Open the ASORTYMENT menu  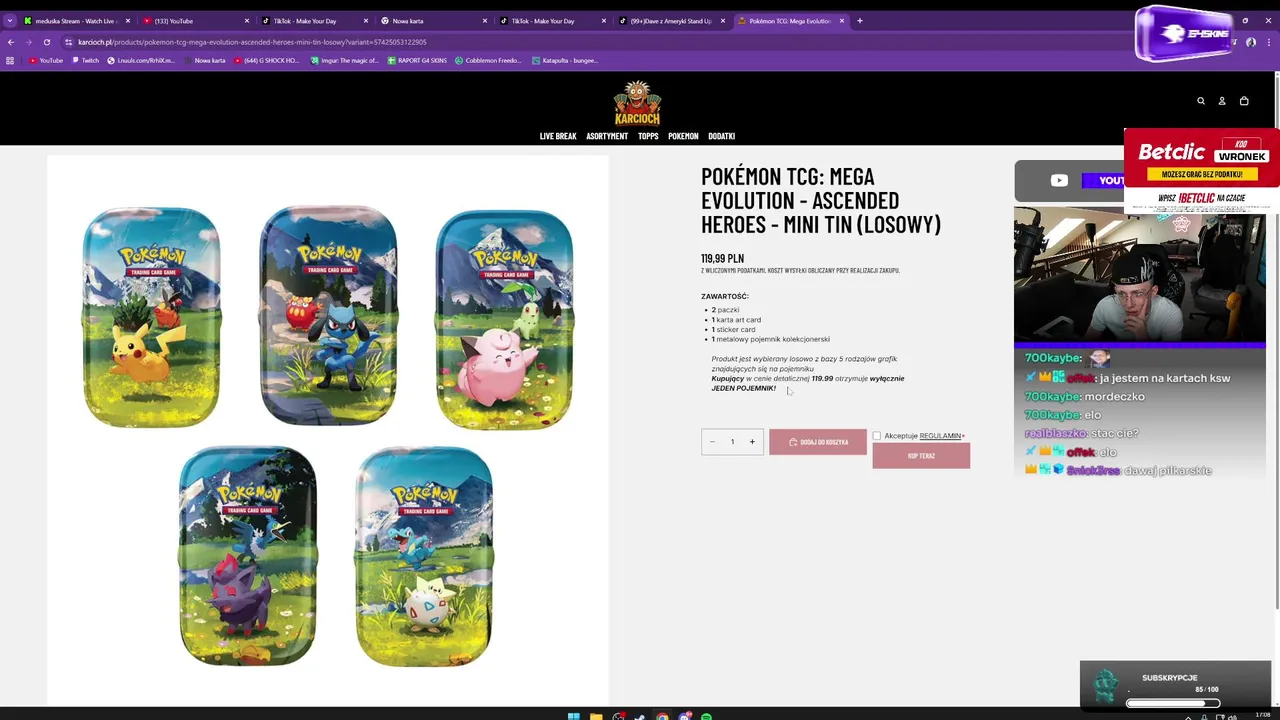click(607, 136)
